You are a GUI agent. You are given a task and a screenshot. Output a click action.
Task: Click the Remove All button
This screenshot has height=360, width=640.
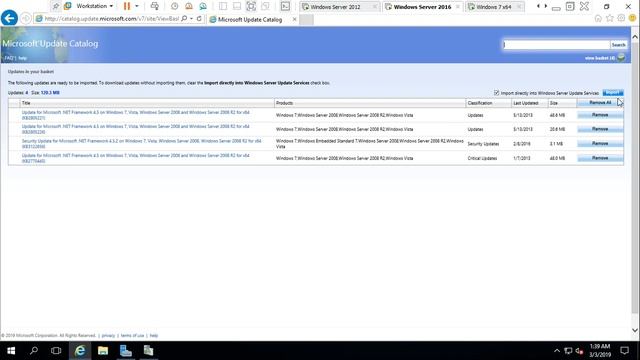600,103
